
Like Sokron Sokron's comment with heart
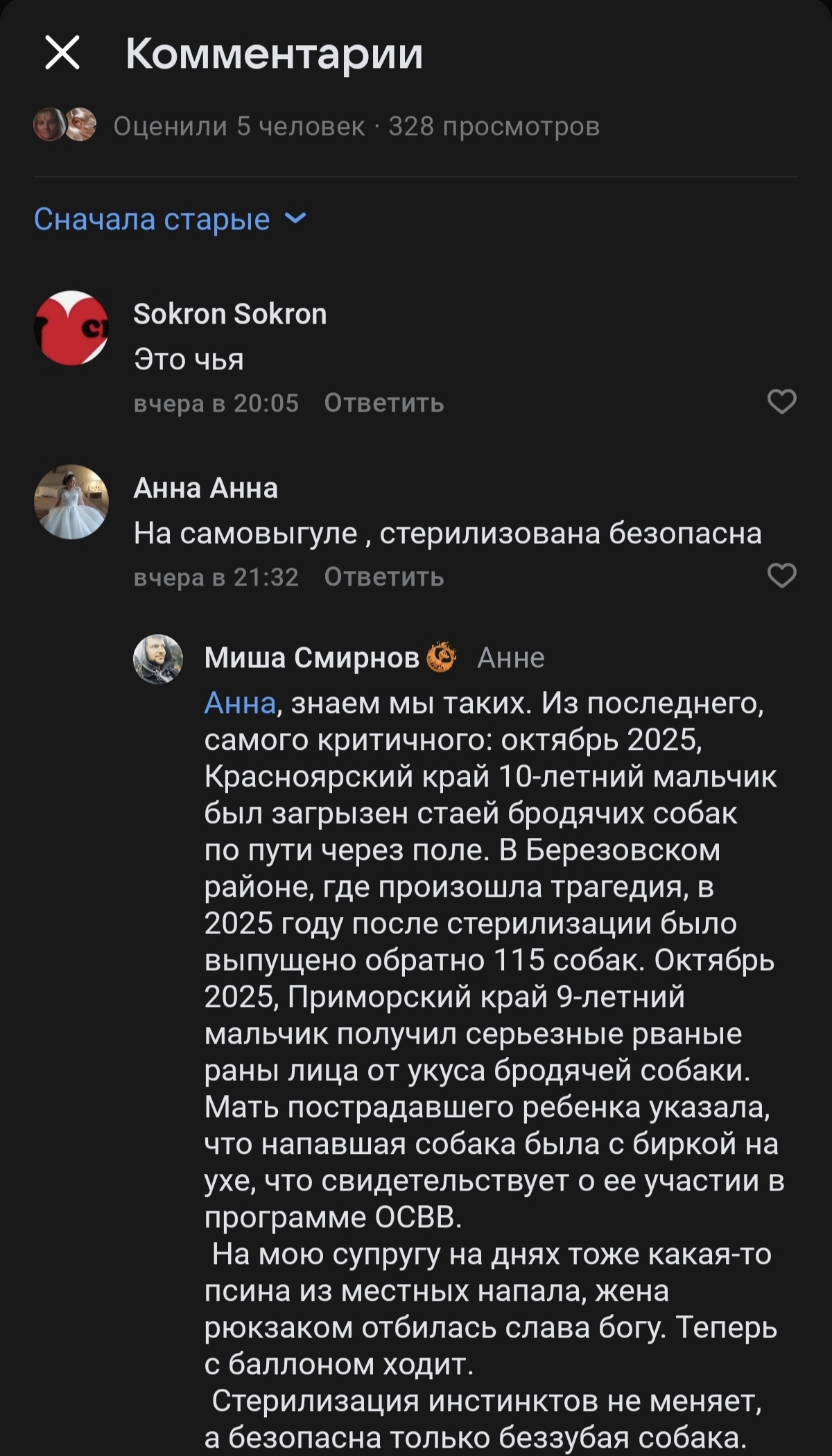(x=781, y=402)
